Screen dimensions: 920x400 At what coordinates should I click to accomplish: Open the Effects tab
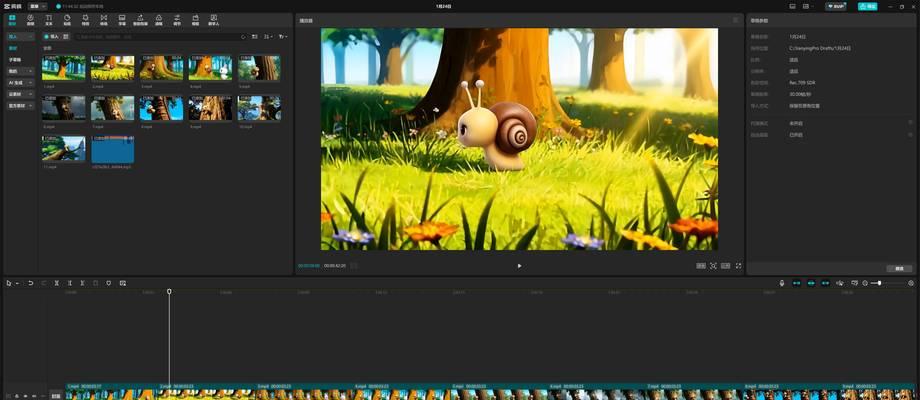pos(85,20)
